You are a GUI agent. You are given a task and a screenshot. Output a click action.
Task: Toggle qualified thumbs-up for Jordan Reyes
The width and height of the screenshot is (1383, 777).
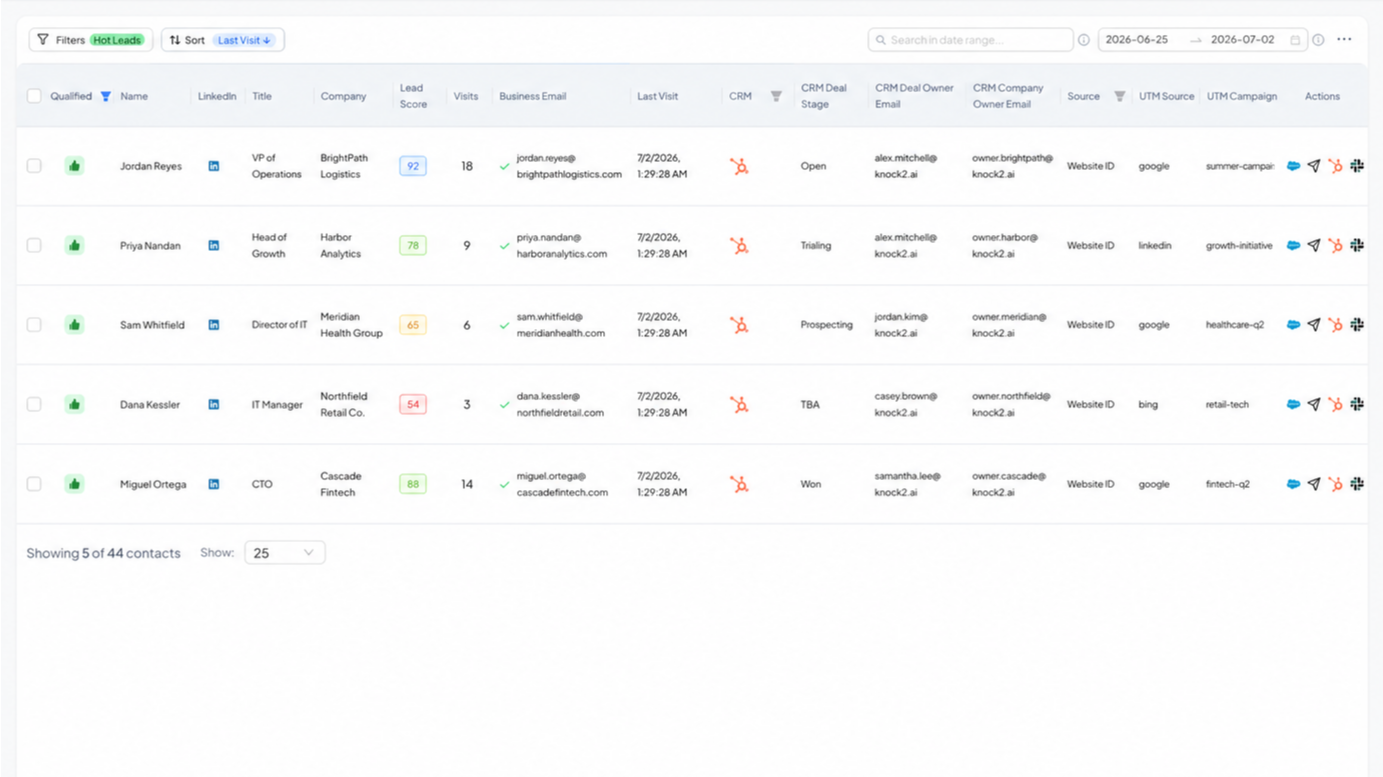74,166
